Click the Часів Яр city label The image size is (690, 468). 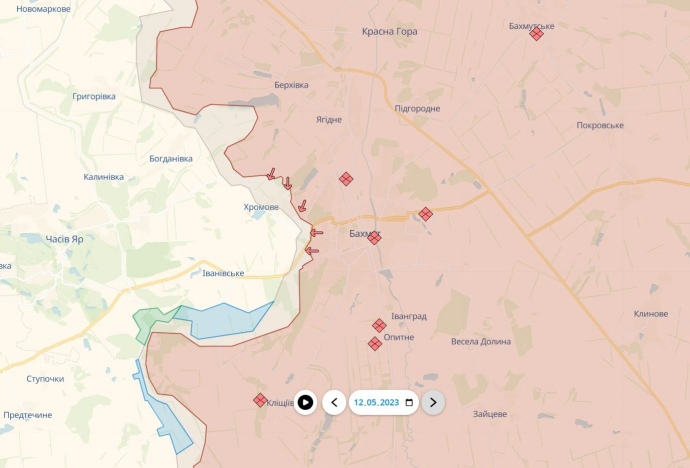65,239
